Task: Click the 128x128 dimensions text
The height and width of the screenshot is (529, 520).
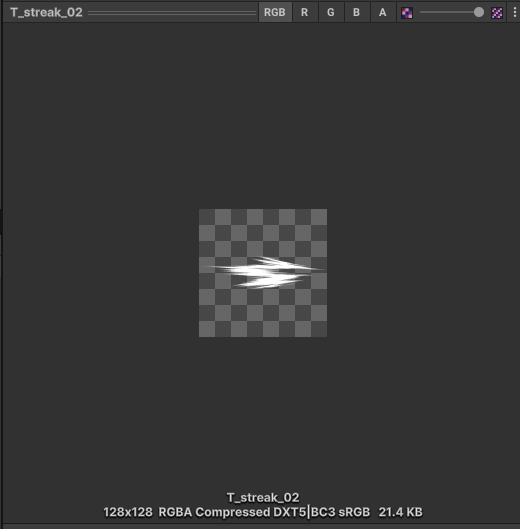Action: 128,512
